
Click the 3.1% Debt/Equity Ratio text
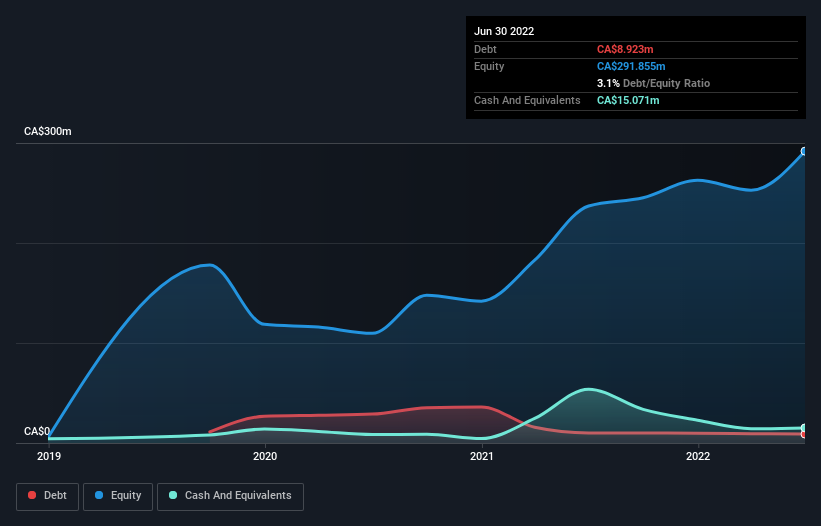coord(653,83)
